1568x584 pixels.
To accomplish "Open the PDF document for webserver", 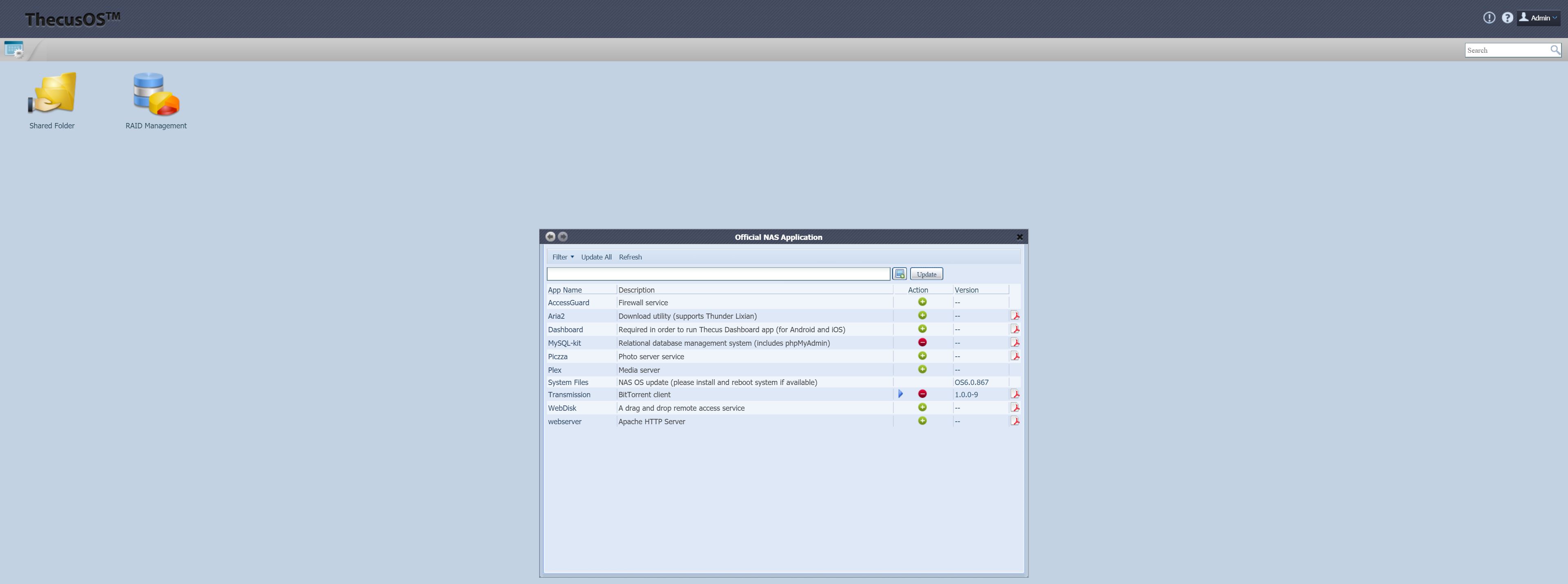I will pos(1015,421).
